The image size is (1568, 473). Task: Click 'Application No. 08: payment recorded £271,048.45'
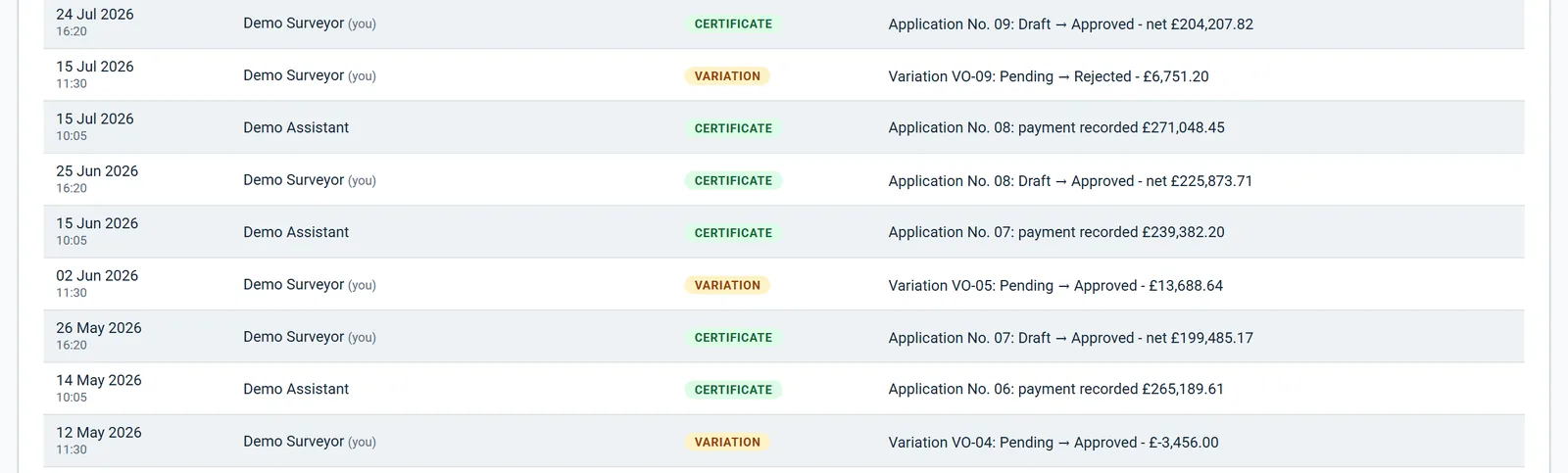(1056, 127)
